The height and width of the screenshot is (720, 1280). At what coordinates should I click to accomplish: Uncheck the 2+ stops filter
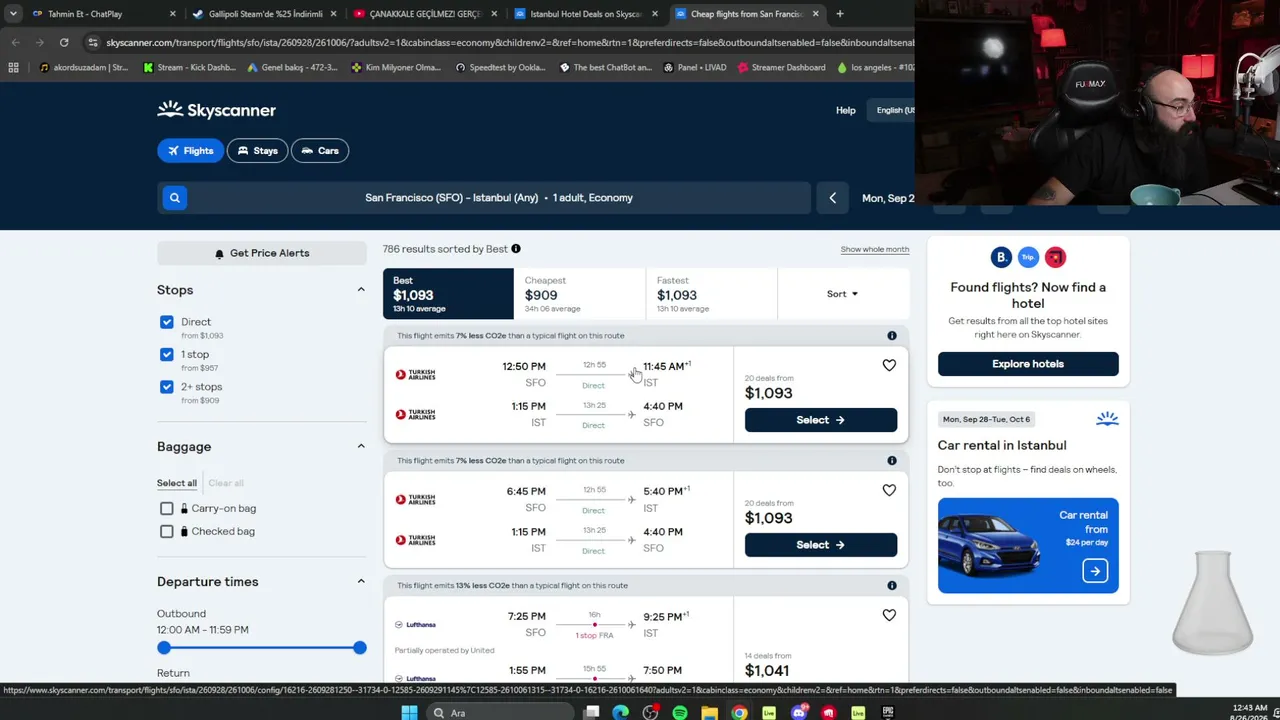pos(167,387)
